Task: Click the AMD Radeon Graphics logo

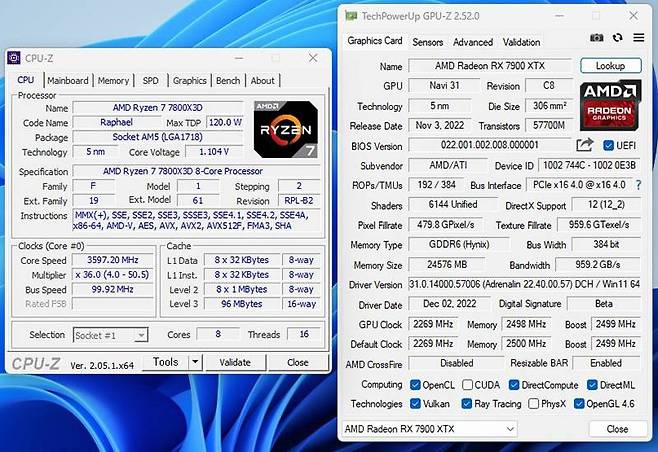Action: (x=611, y=105)
